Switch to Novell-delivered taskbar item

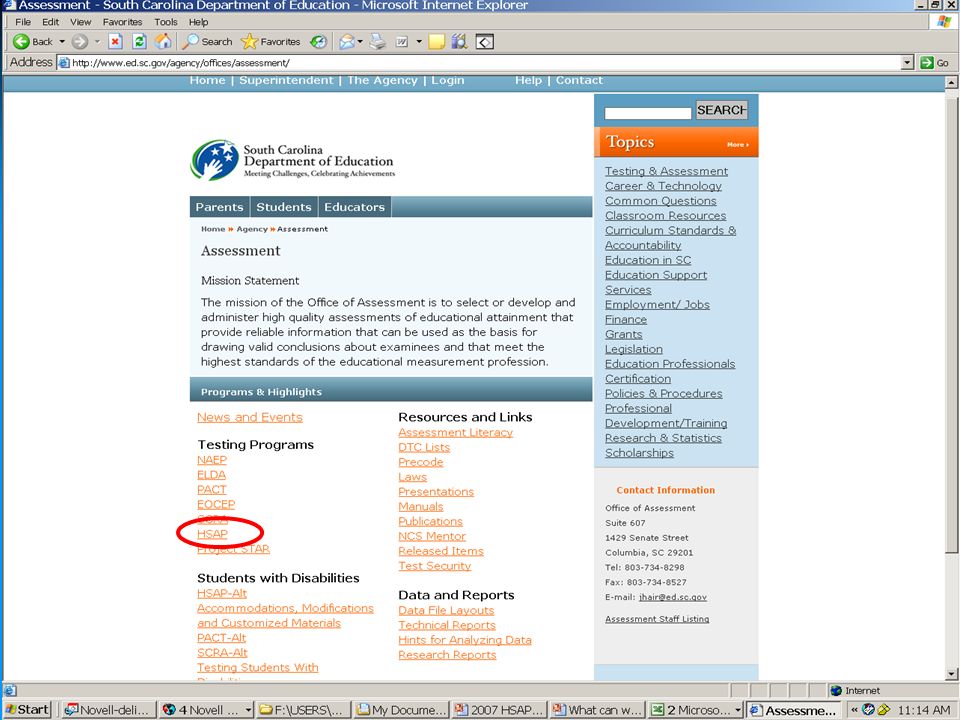pos(108,710)
